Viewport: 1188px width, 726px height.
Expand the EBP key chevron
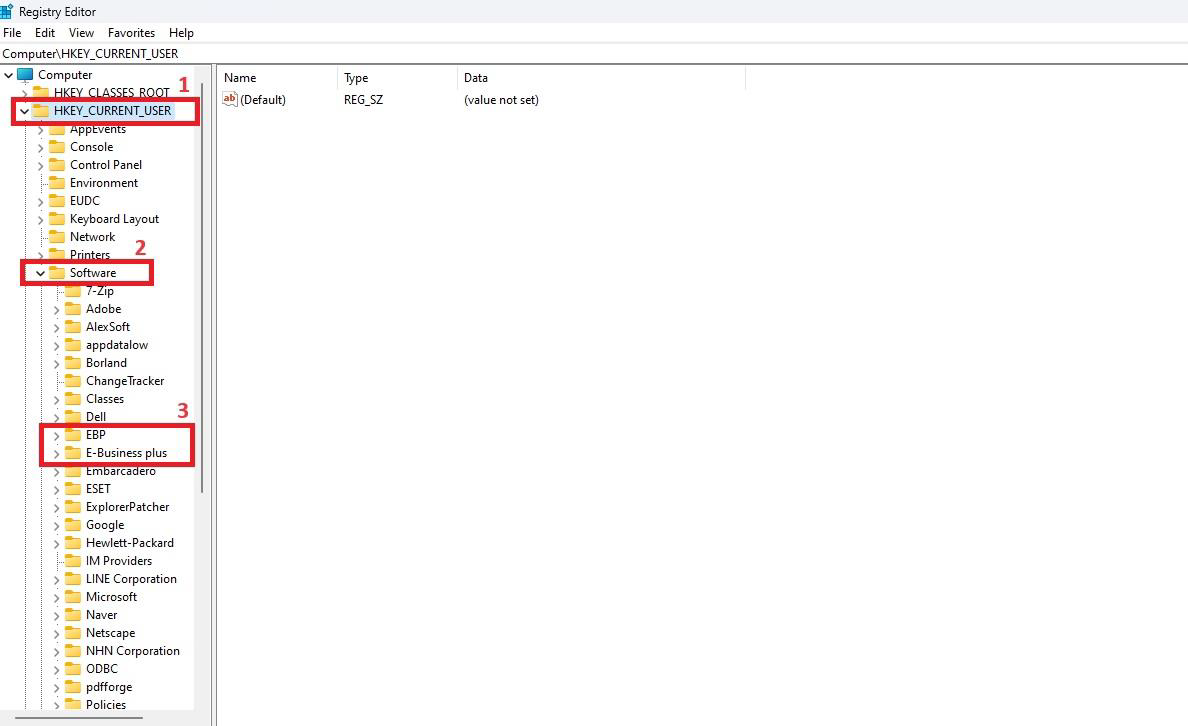56,435
